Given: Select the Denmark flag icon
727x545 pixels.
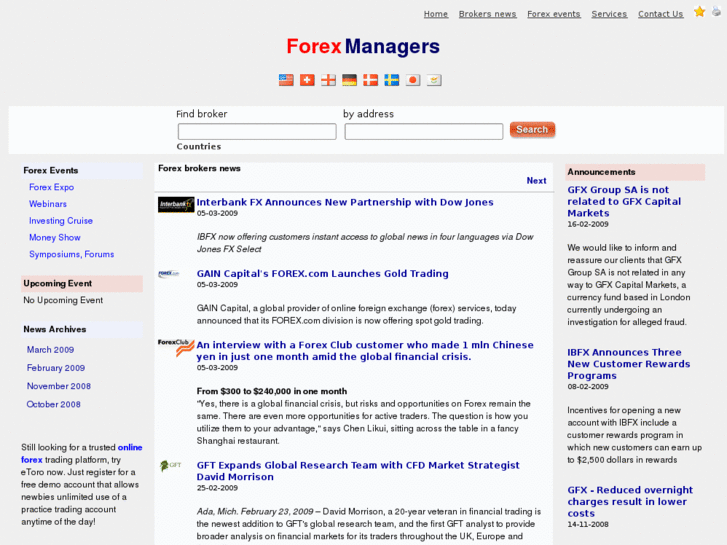Looking at the screenshot, I should 370,80.
